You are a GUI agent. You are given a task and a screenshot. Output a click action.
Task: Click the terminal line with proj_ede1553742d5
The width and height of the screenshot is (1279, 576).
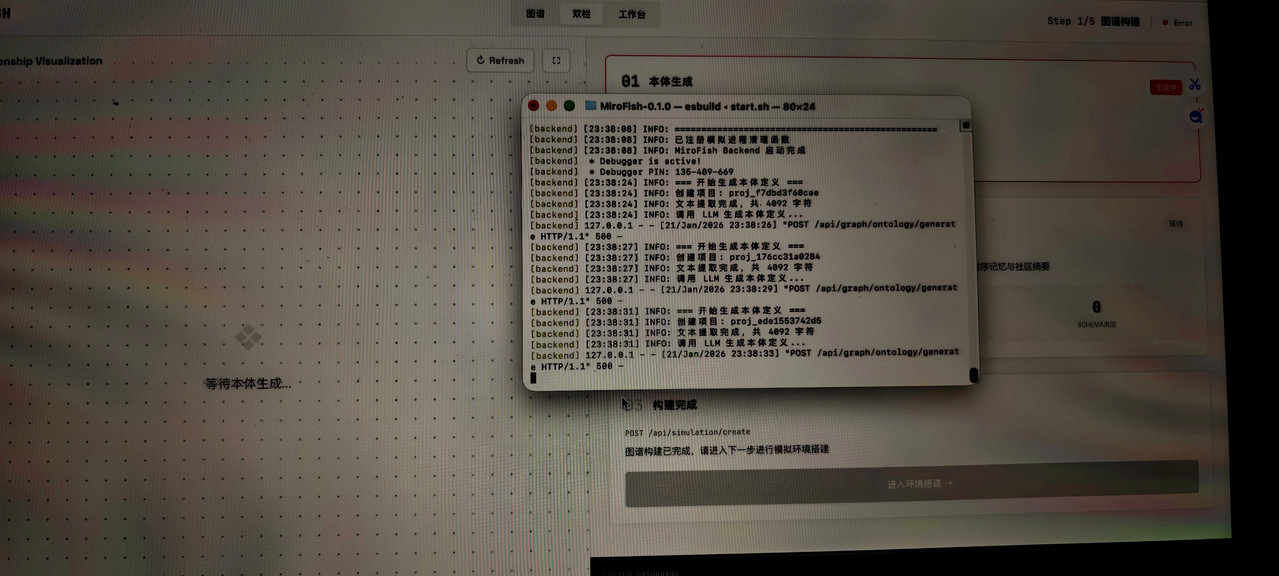pyautogui.click(x=676, y=321)
